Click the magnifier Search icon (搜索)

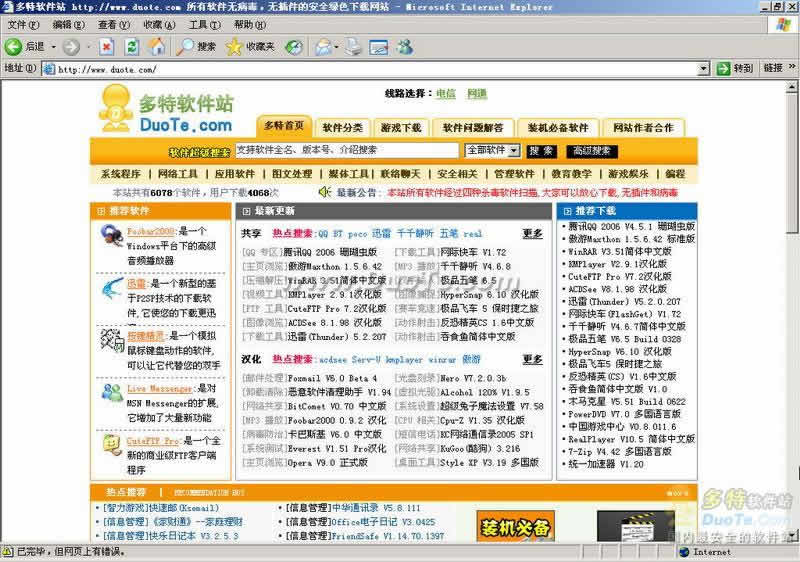186,46
